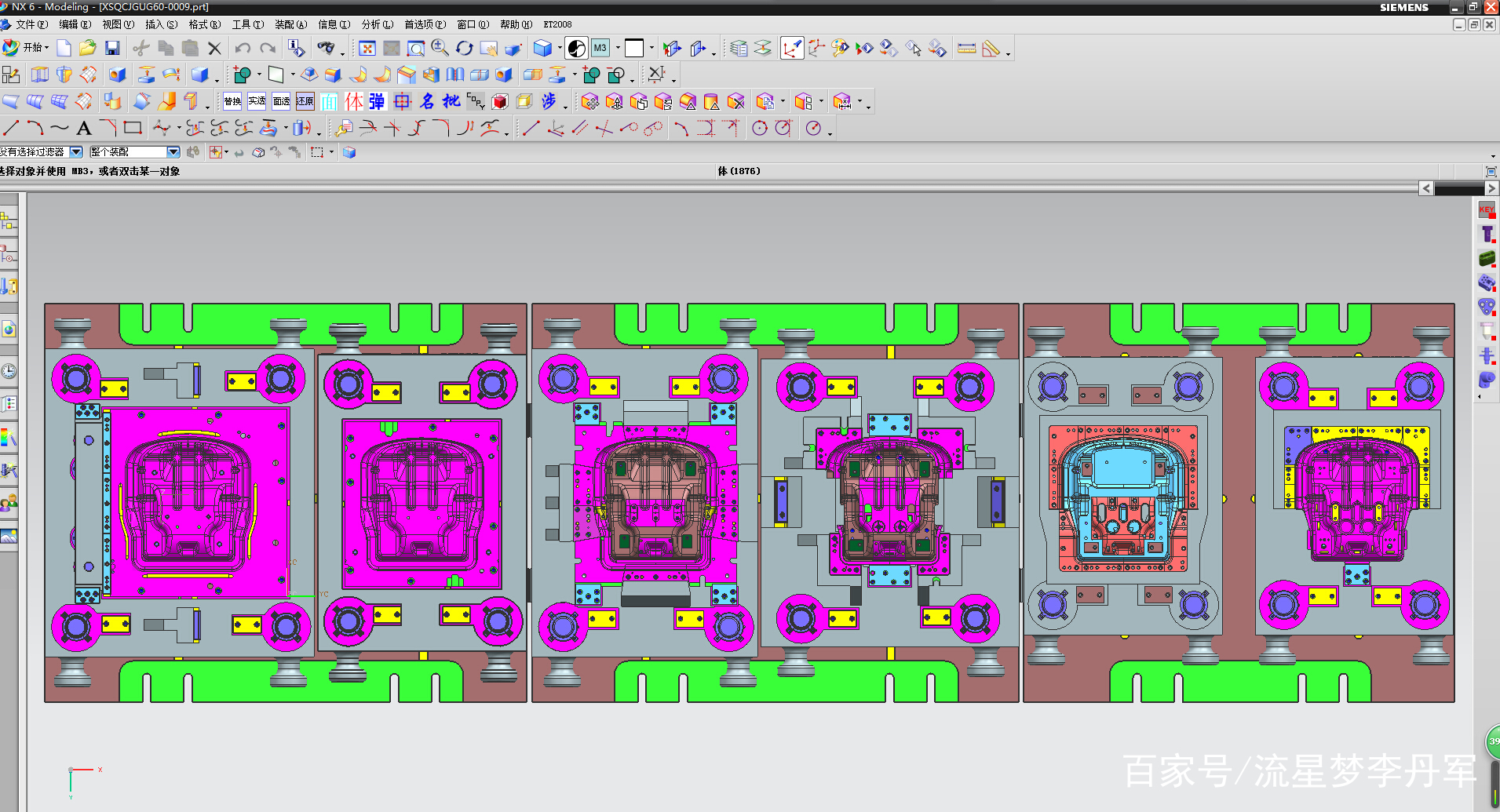
Task: Toggle the black-white shading mode icon
Action: pyautogui.click(x=576, y=49)
